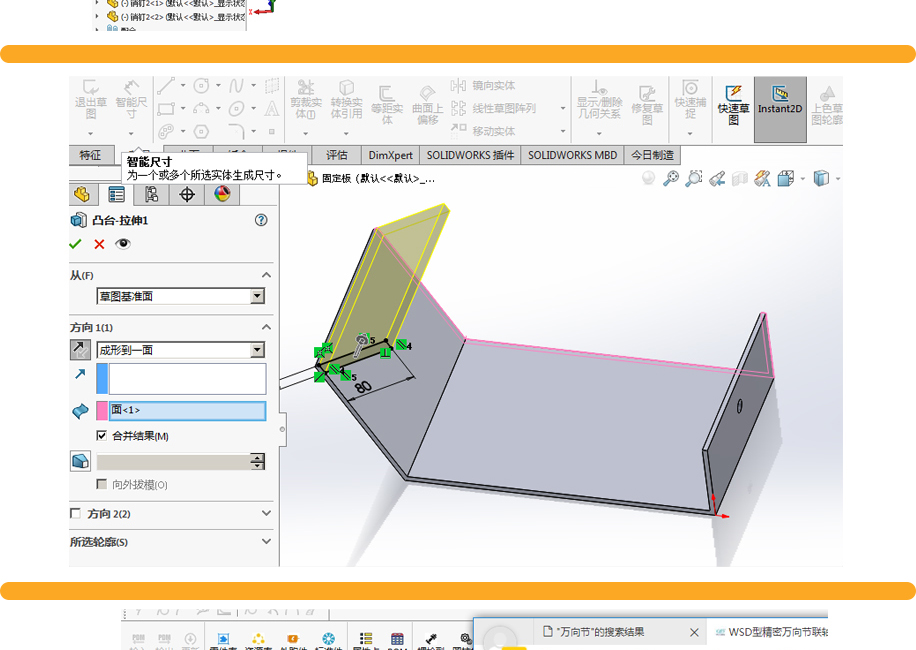Screen dimensions: 916x650
Task: Select the Corner Rectangle tool
Action: [x=166, y=109]
